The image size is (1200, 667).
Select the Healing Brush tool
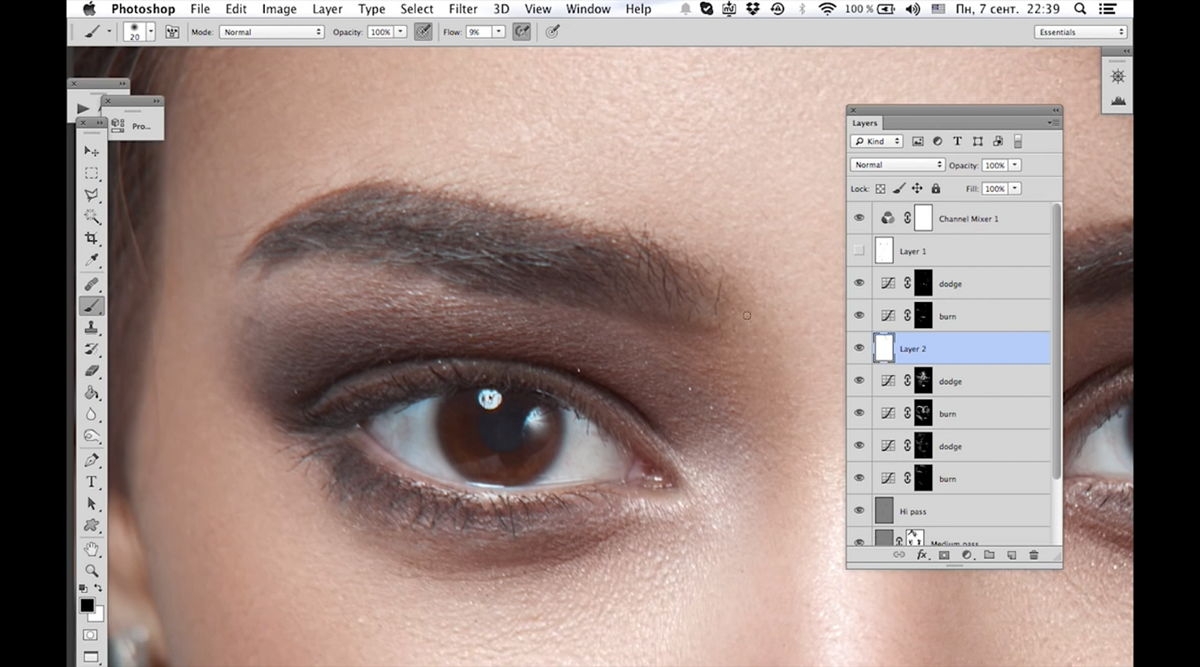[91, 285]
